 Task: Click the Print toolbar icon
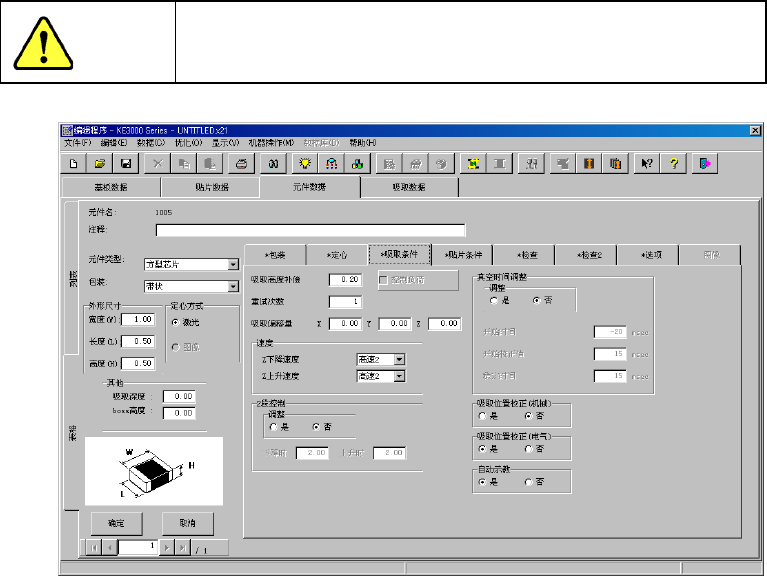pos(241,163)
